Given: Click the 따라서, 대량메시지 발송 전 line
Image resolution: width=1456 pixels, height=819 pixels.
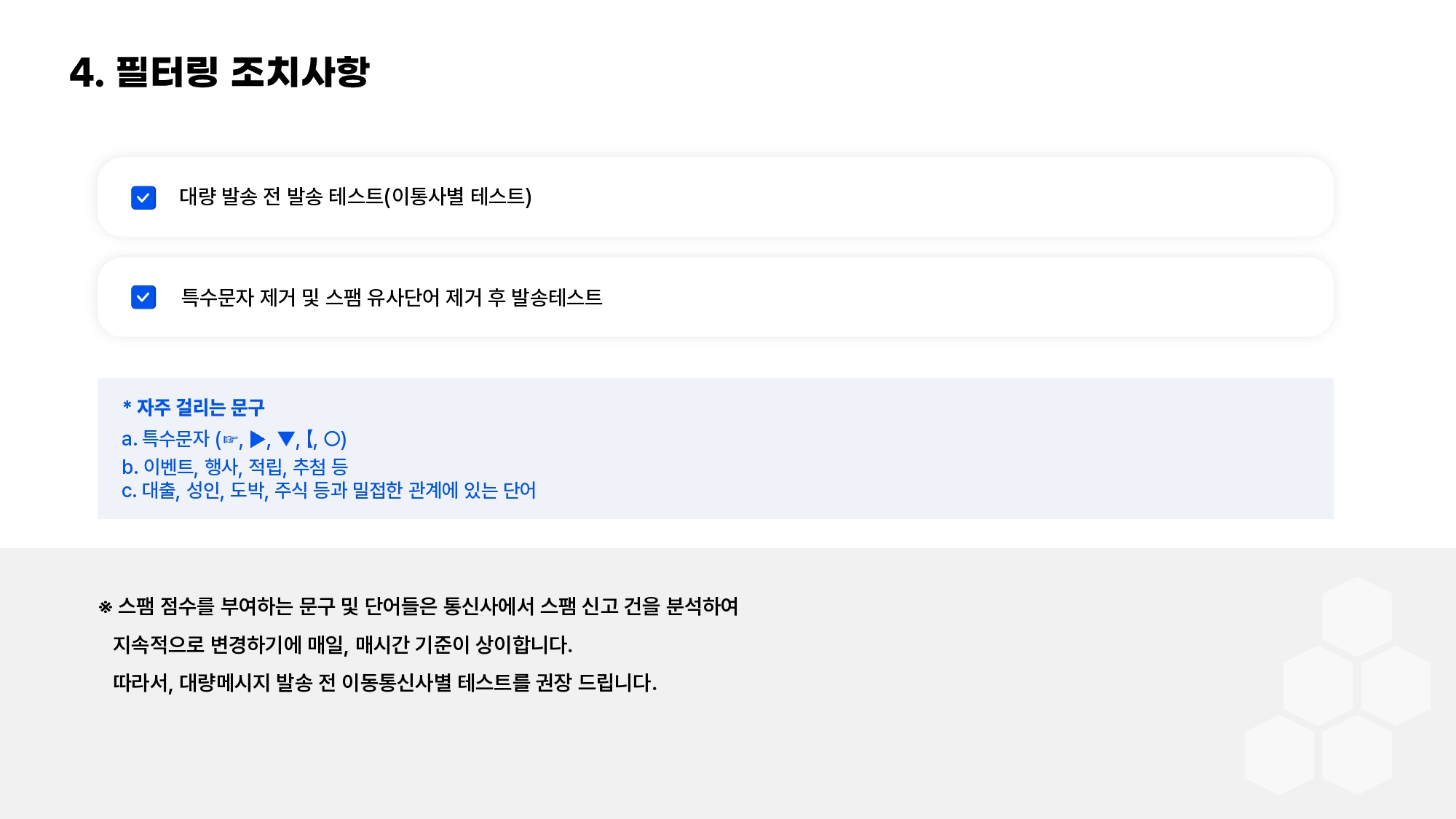Looking at the screenshot, I should click(384, 683).
